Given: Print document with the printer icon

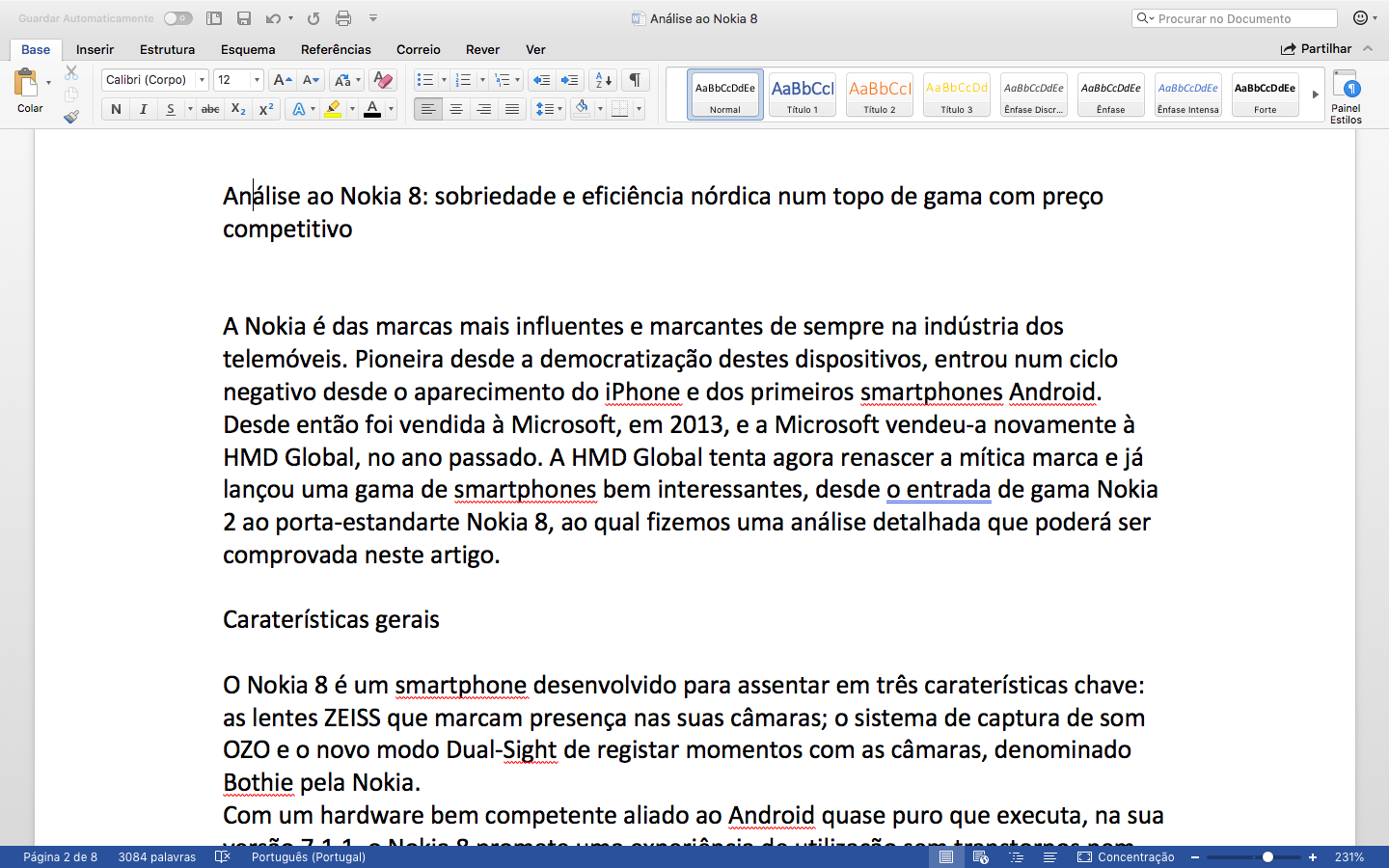Looking at the screenshot, I should pyautogui.click(x=343, y=18).
